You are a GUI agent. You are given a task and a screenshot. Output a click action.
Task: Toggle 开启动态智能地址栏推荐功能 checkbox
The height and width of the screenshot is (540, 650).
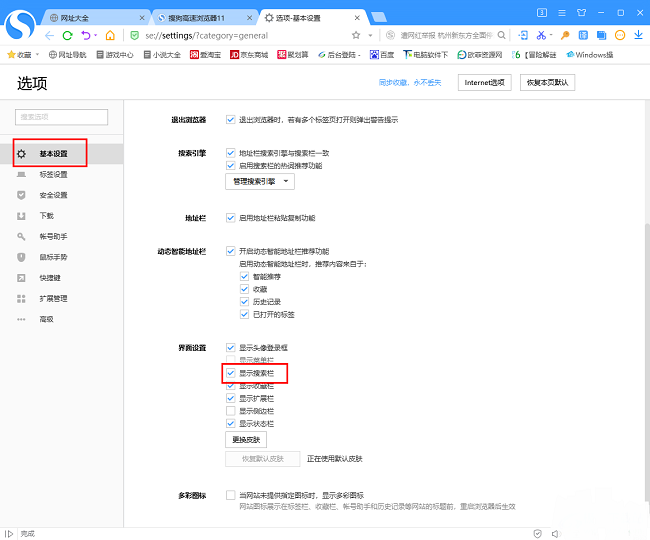point(230,251)
